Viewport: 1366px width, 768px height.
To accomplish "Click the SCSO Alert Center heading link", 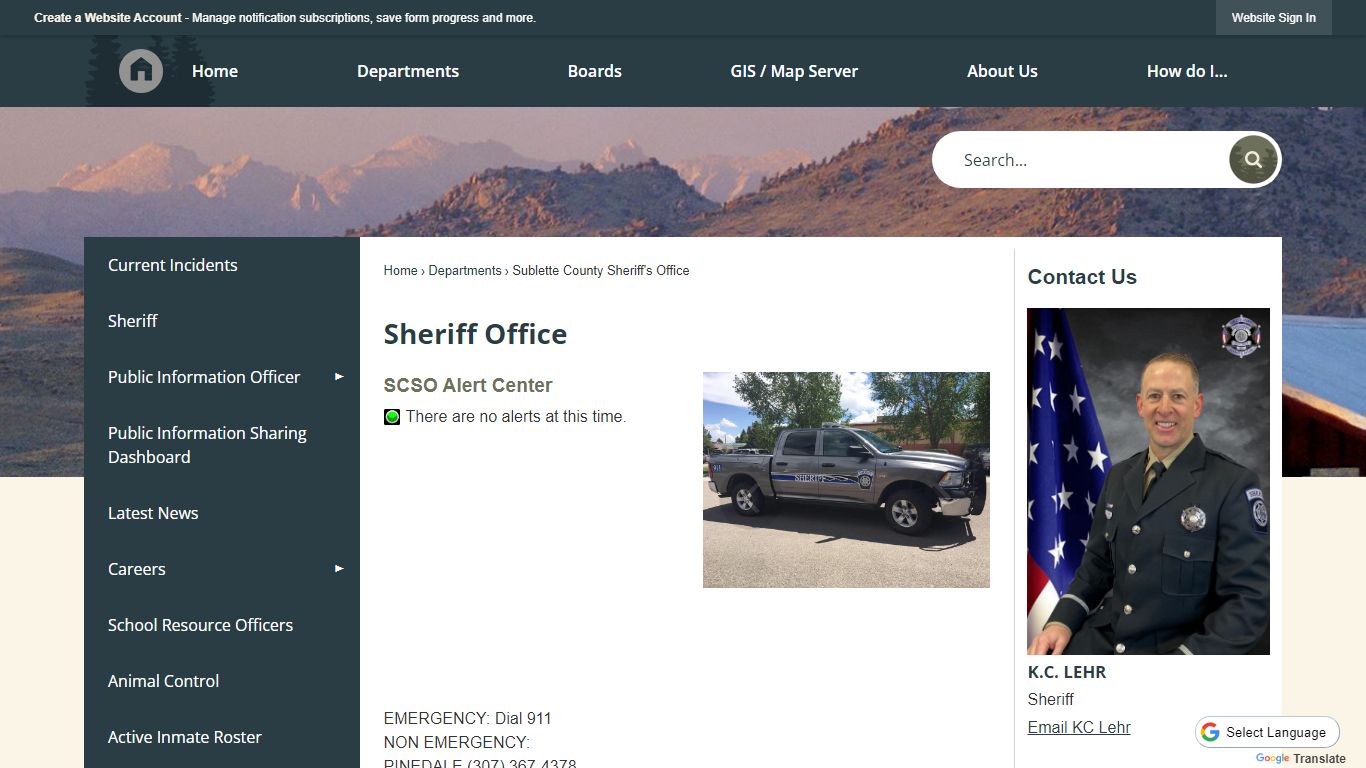I will (x=468, y=385).
